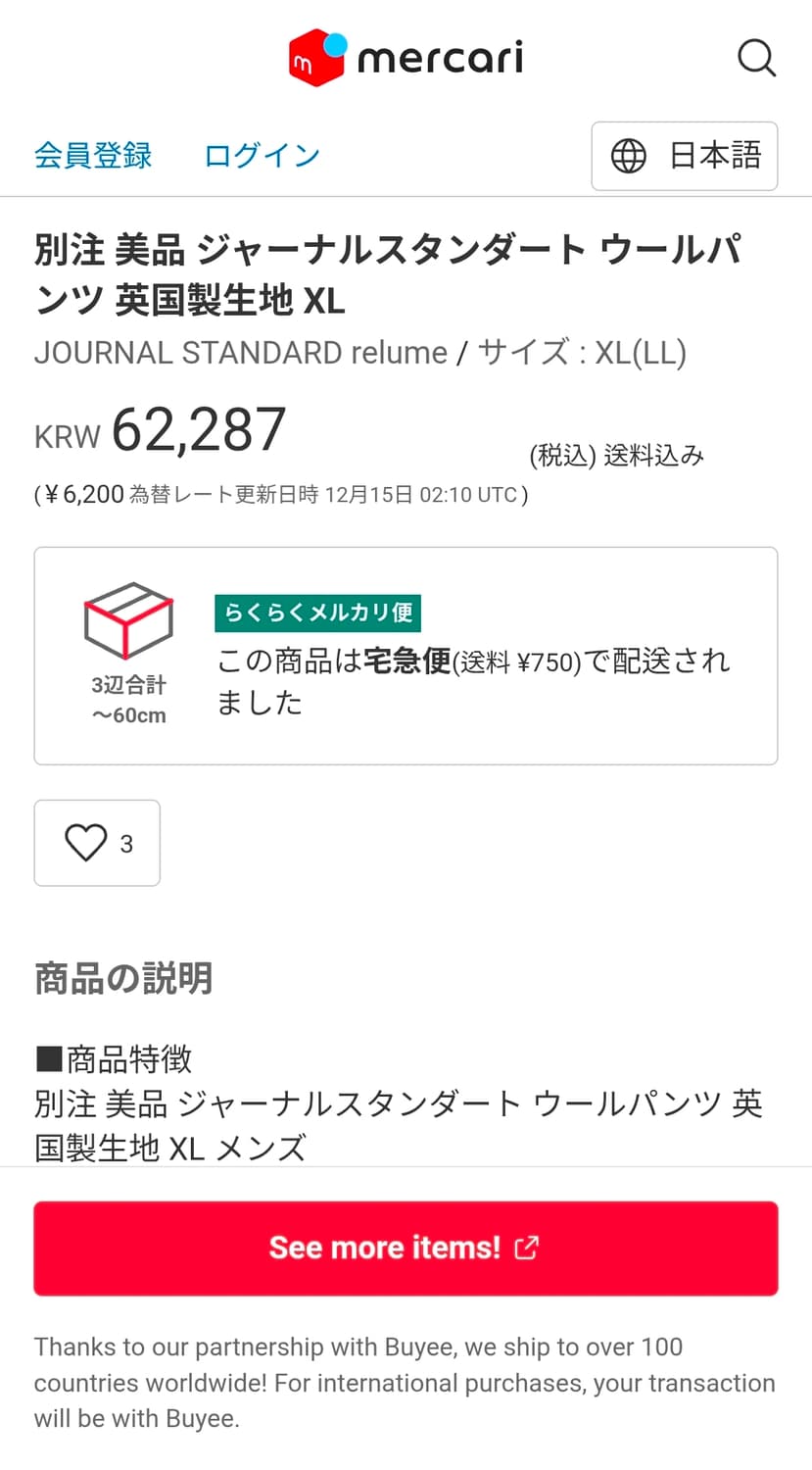The height and width of the screenshot is (1470, 812).
Task: Toggle the heart like button
Action: pyautogui.click(x=86, y=843)
